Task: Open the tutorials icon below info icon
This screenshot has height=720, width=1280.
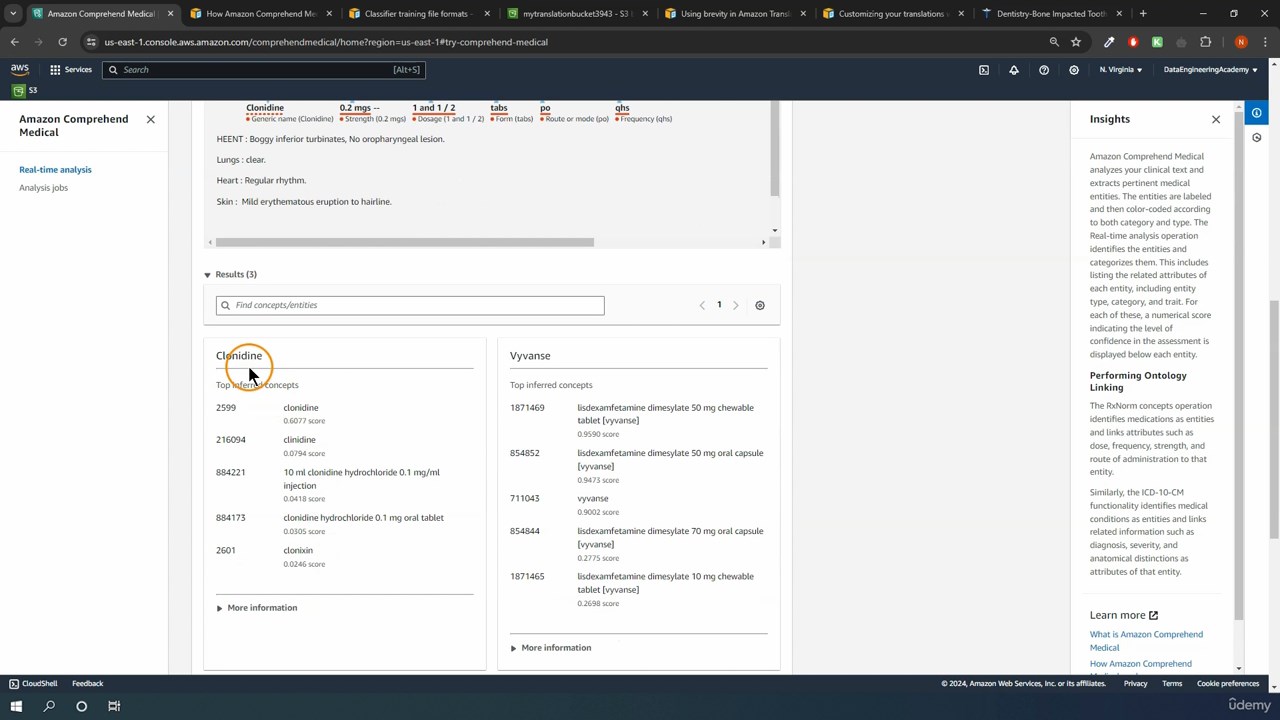Action: coord(1257,138)
